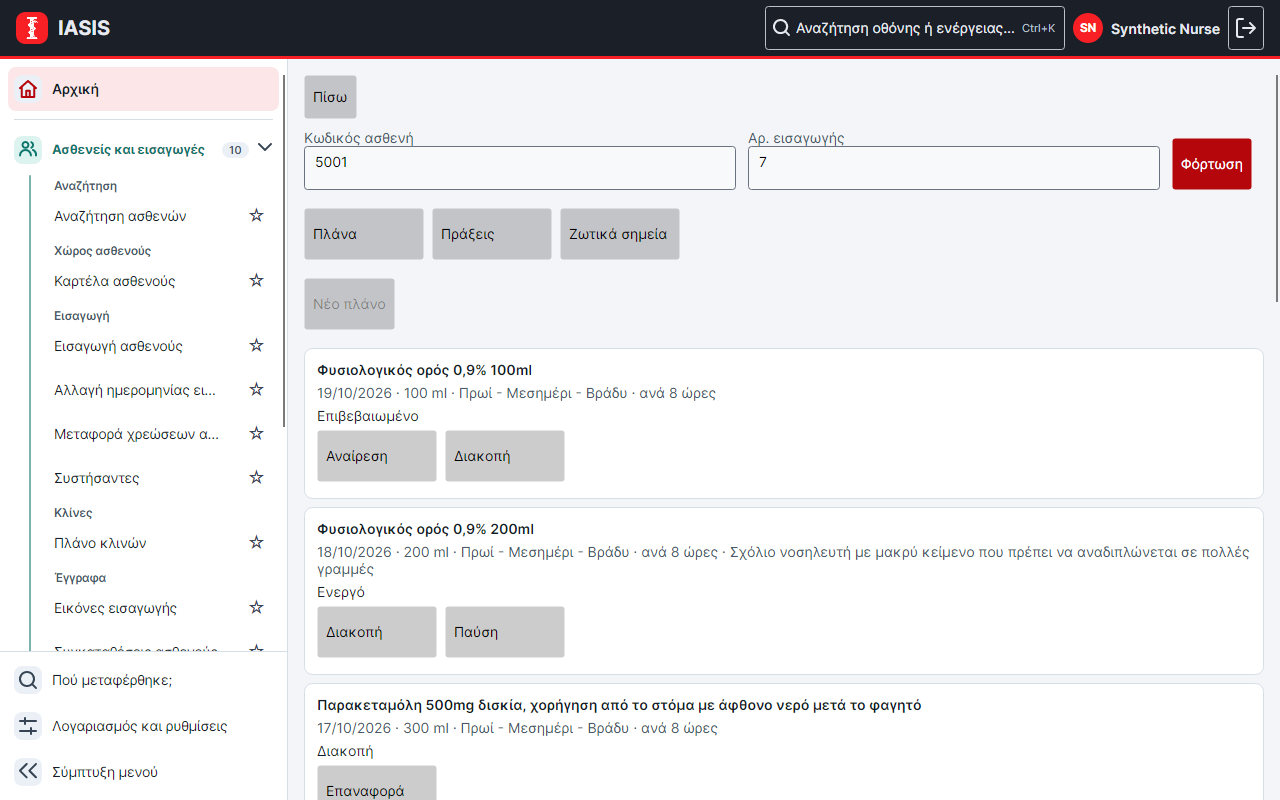Star the Μεταφορά χρεώσεων entry

(256, 434)
